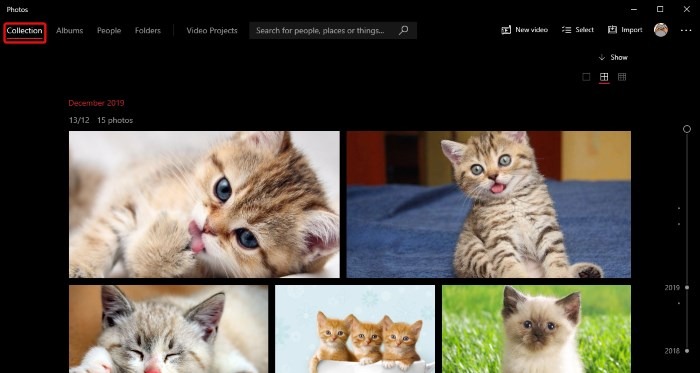Open the three-dot See more menu
Image resolution: width=700 pixels, height=373 pixels.
coord(686,30)
